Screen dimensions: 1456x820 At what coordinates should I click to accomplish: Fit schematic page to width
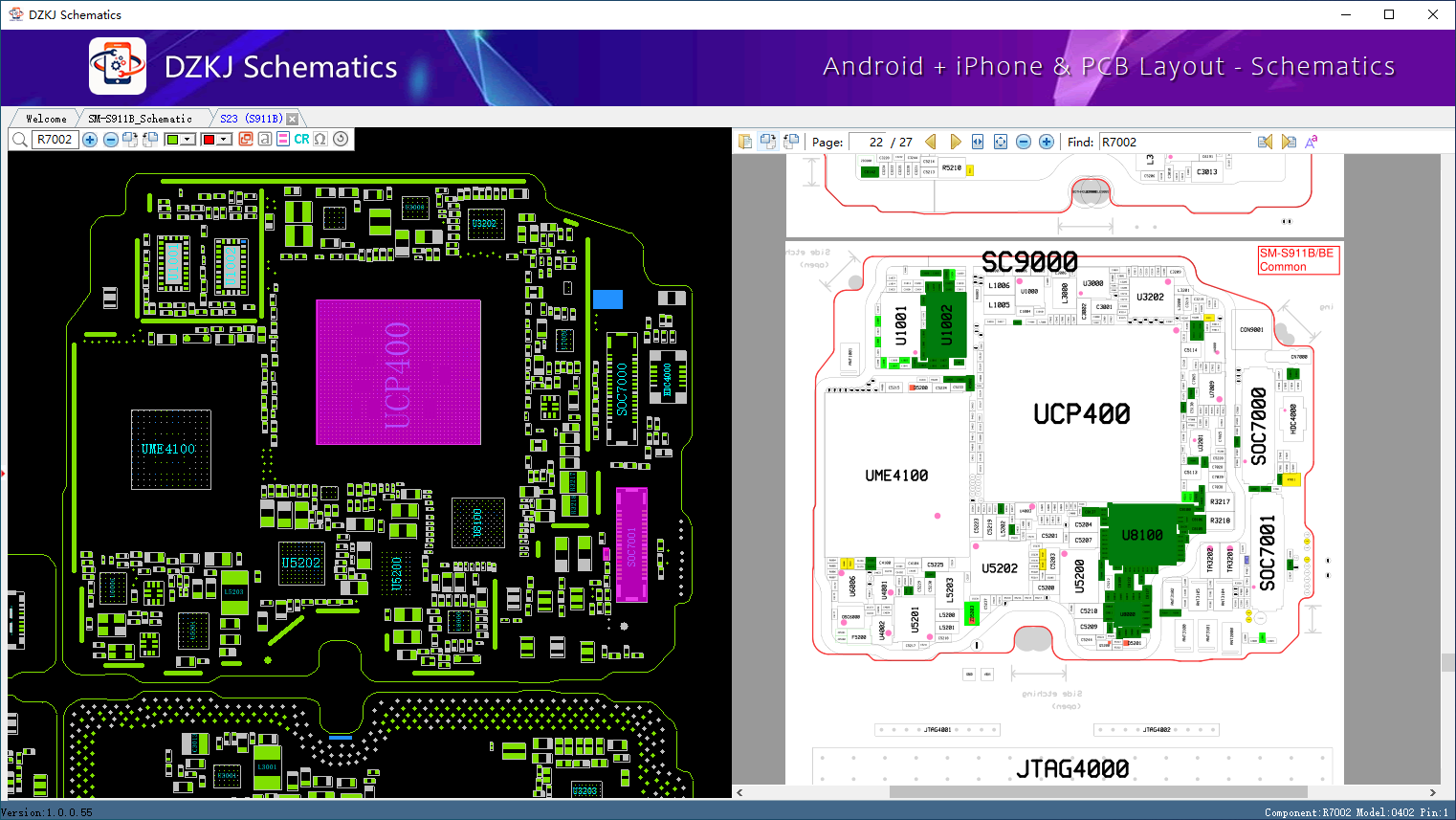[x=978, y=142]
